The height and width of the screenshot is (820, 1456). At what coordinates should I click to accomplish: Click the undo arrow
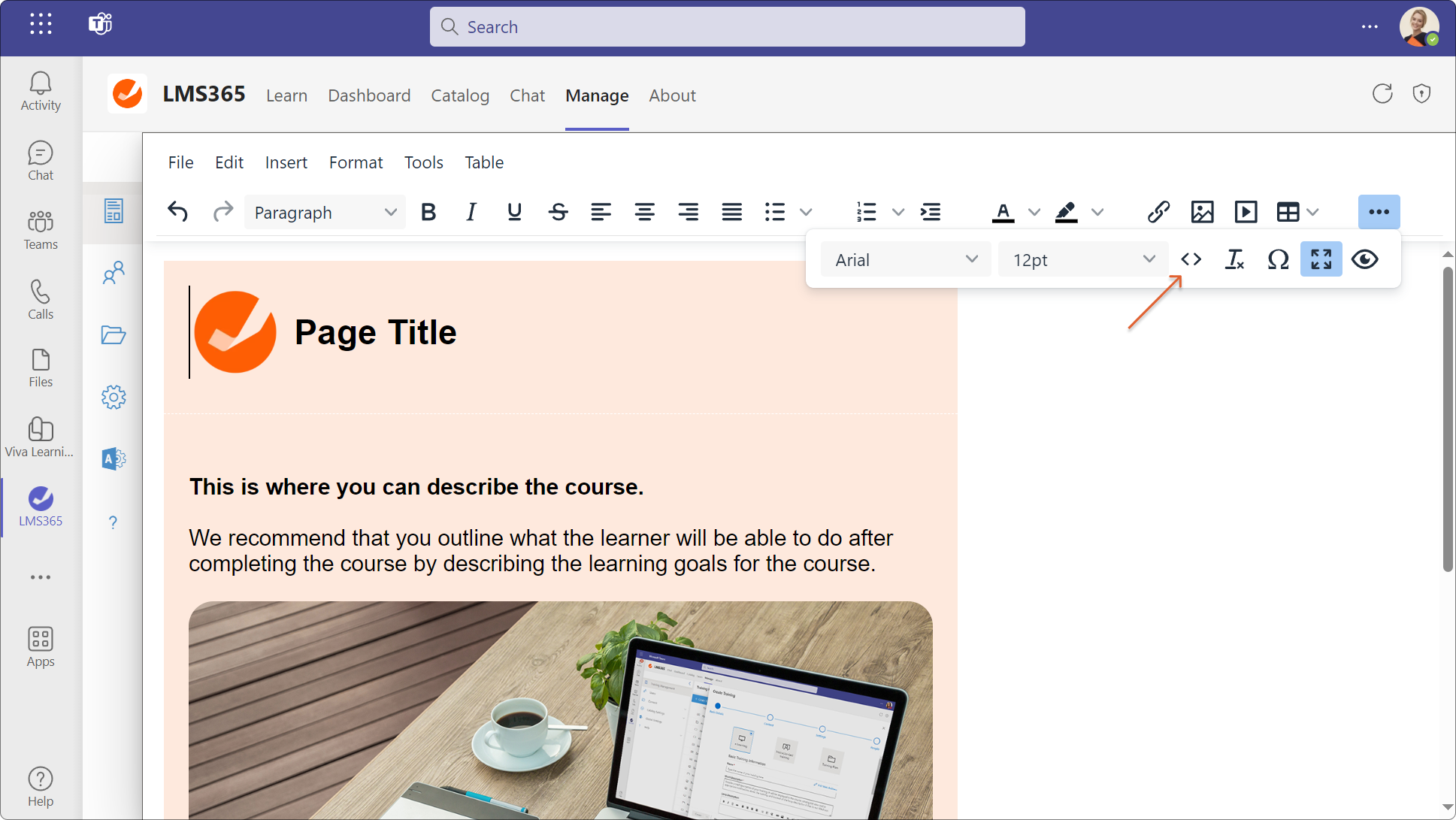coord(178,212)
